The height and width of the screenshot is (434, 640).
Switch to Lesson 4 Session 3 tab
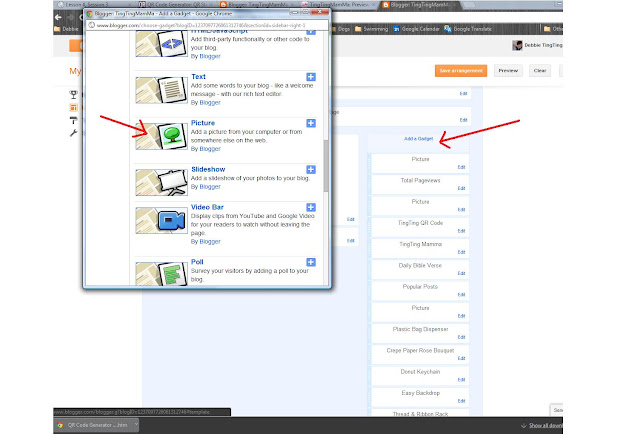coord(93,4)
